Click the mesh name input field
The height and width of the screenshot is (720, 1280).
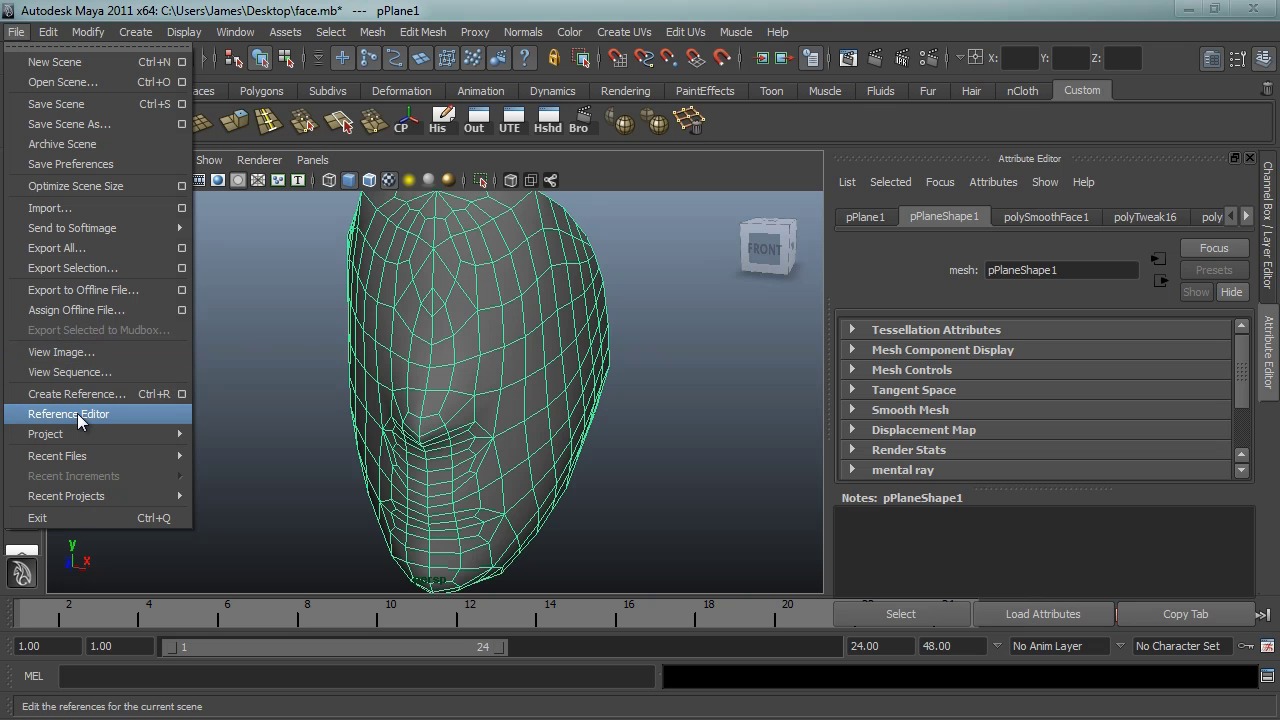coord(1061,270)
